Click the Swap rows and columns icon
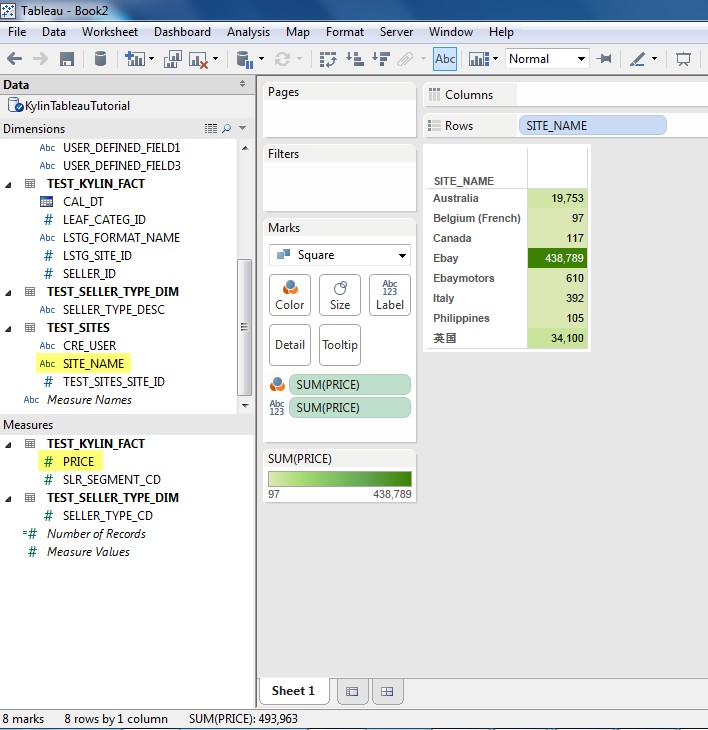The image size is (708, 730). 328,59
